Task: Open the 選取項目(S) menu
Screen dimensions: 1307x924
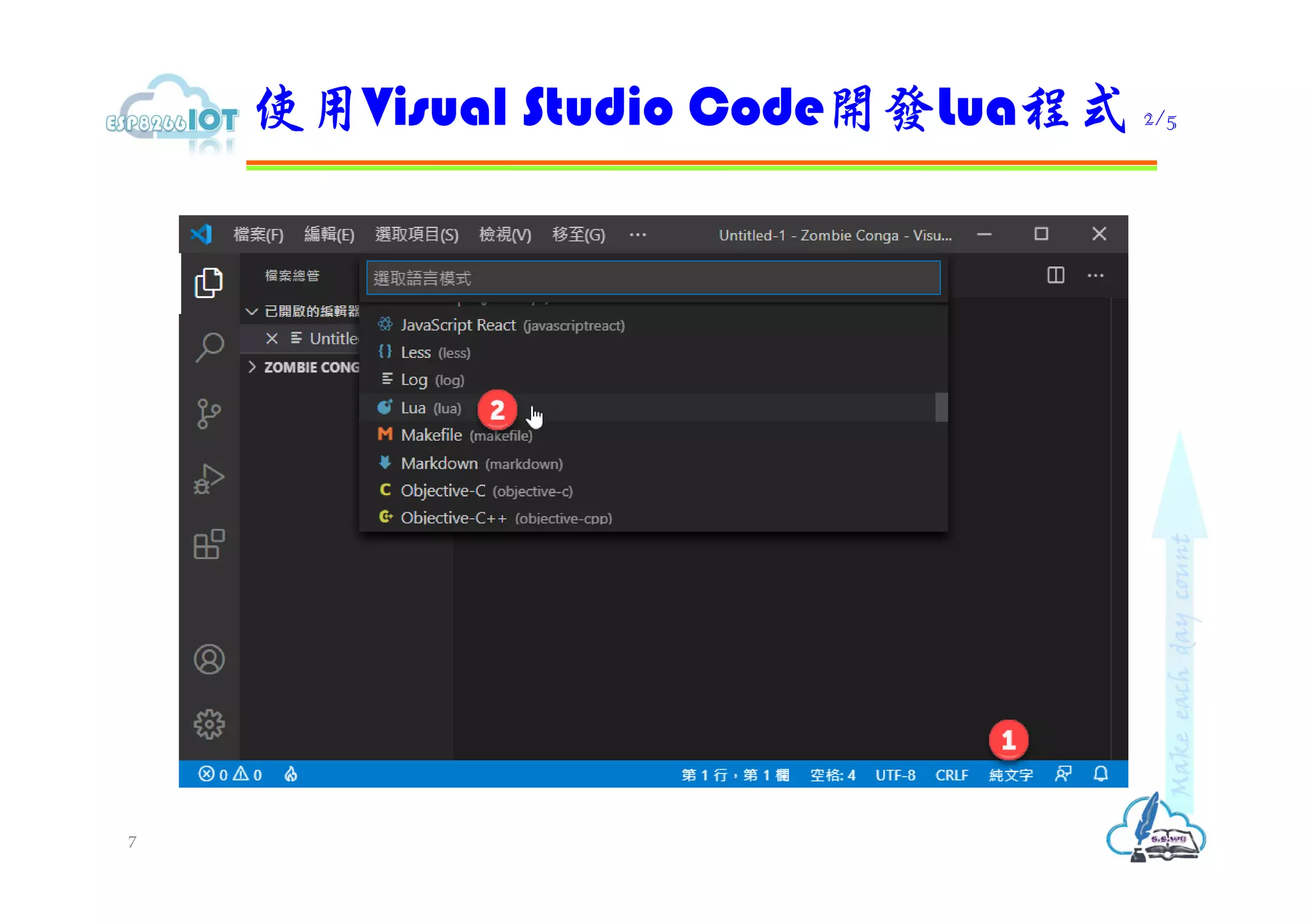Action: pos(417,235)
